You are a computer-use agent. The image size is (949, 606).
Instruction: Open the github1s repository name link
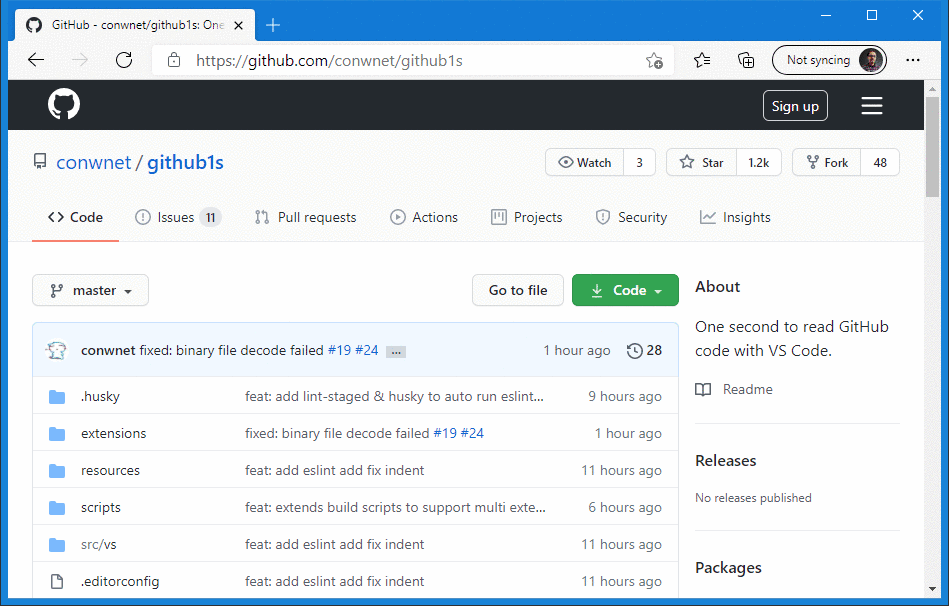coord(185,162)
